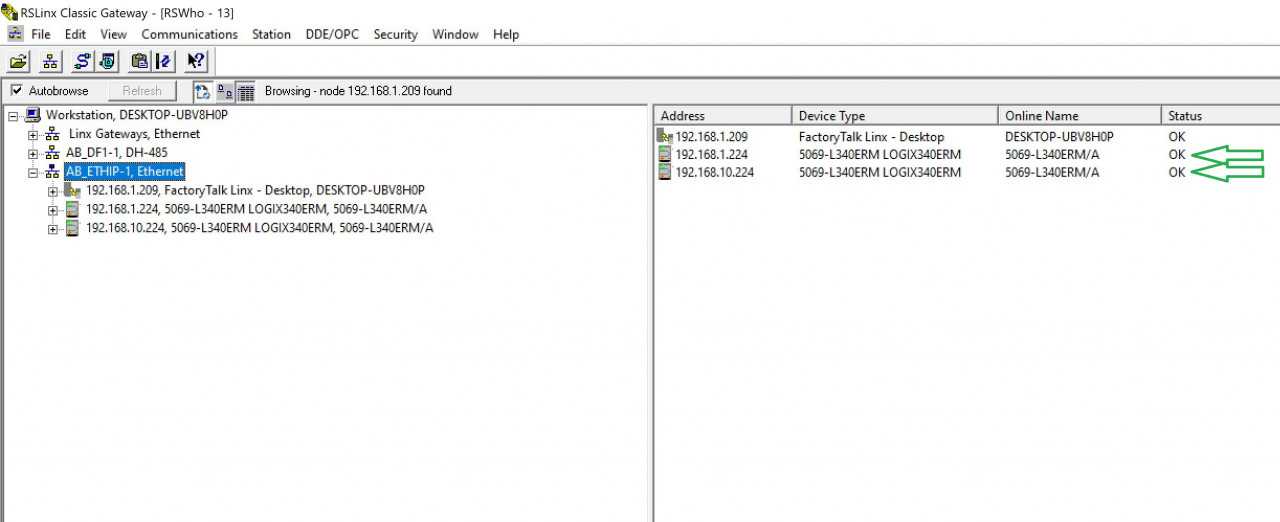Open the Communications menu
1280x522 pixels.
pyautogui.click(x=189, y=34)
